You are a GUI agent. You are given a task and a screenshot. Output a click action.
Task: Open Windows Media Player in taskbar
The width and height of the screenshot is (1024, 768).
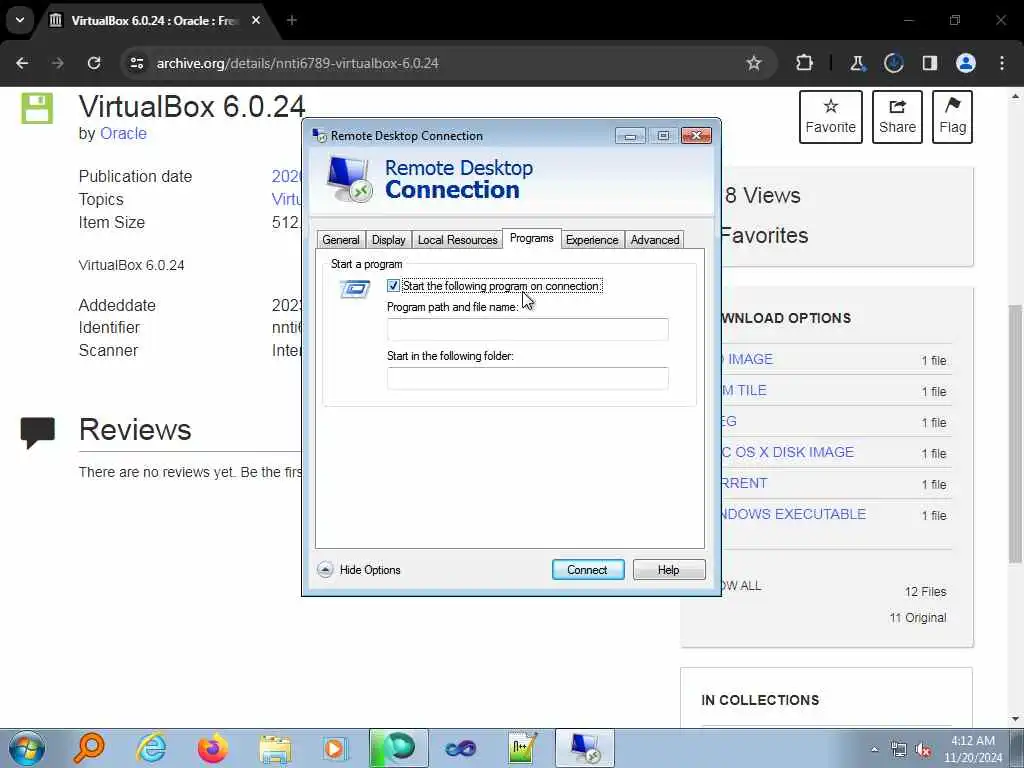pyautogui.click(x=336, y=748)
